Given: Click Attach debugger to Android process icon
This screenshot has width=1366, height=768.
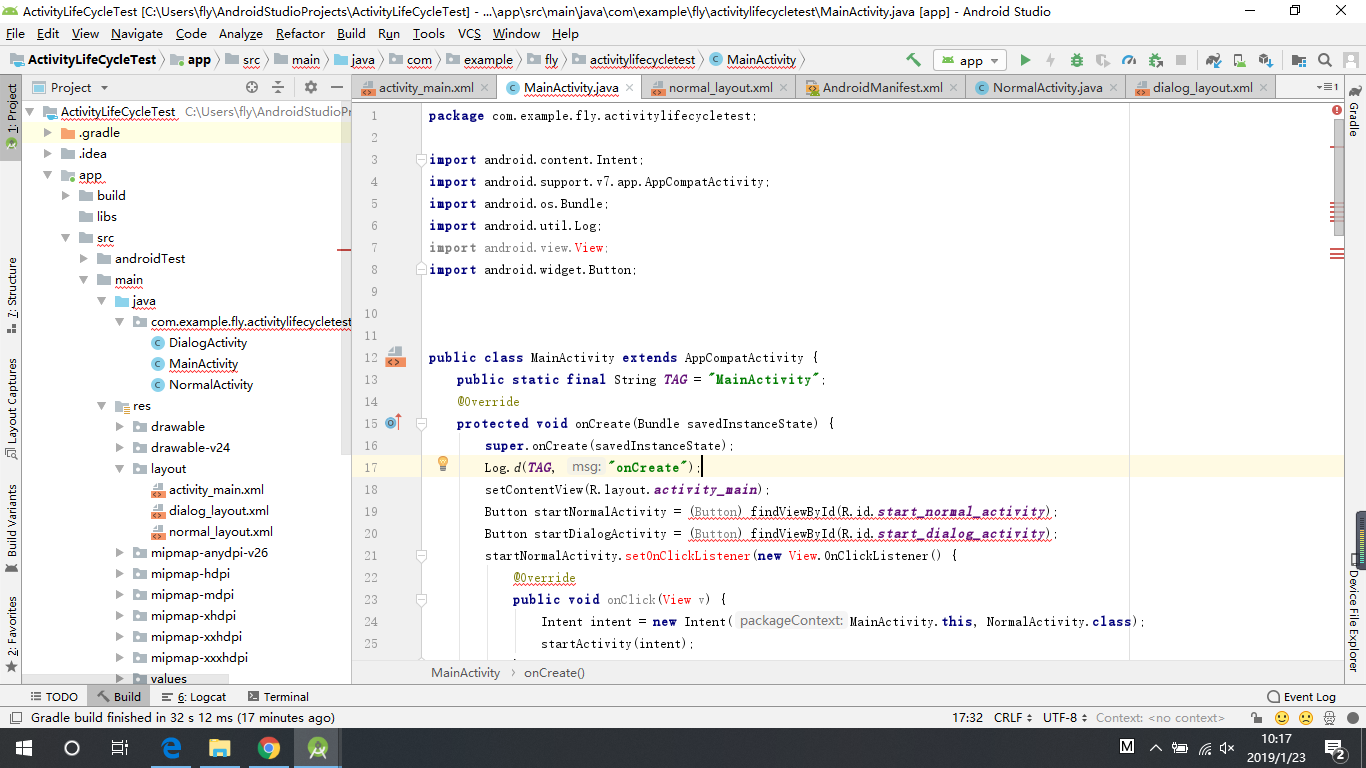Looking at the screenshot, I should tap(1155, 60).
